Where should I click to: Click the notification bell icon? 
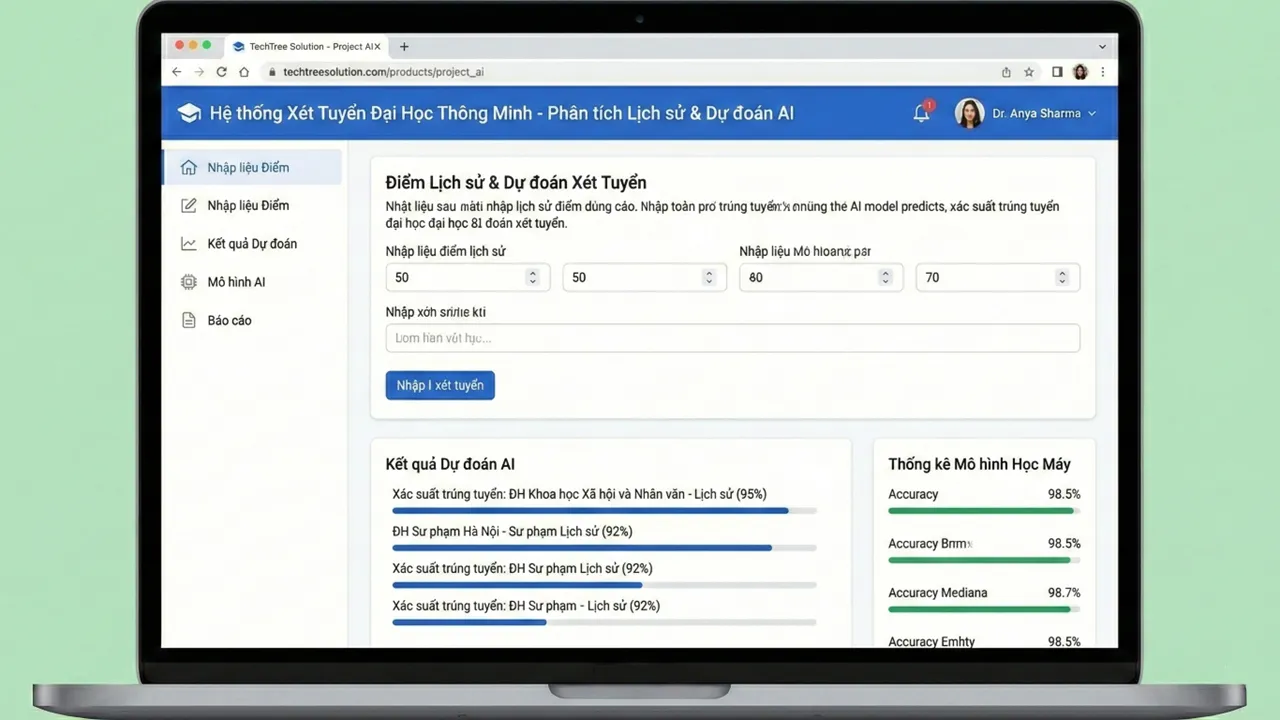(x=921, y=113)
